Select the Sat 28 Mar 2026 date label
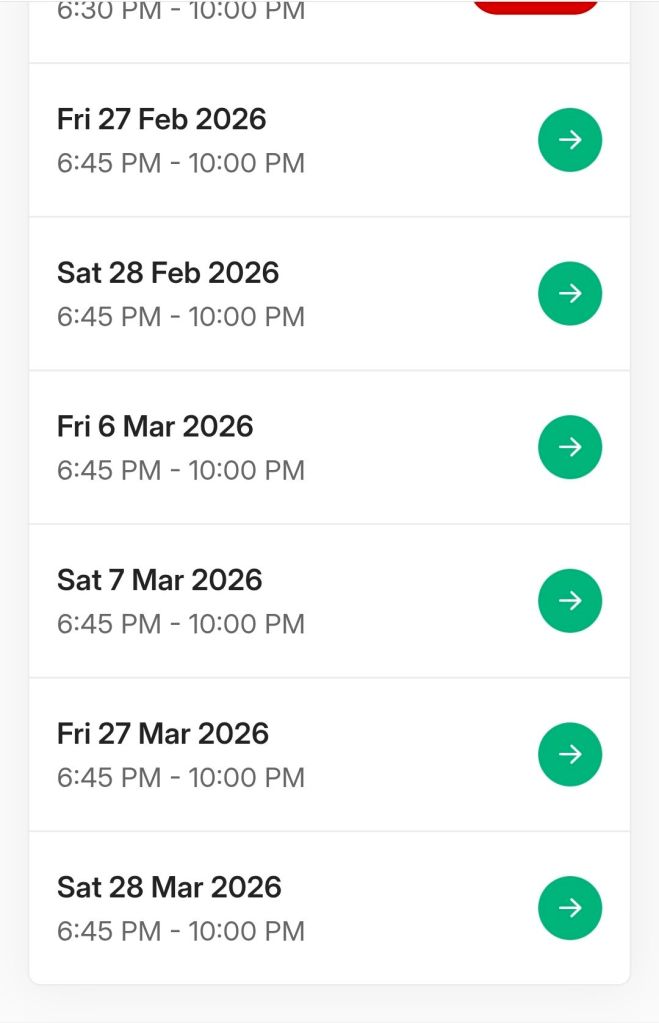 point(169,887)
